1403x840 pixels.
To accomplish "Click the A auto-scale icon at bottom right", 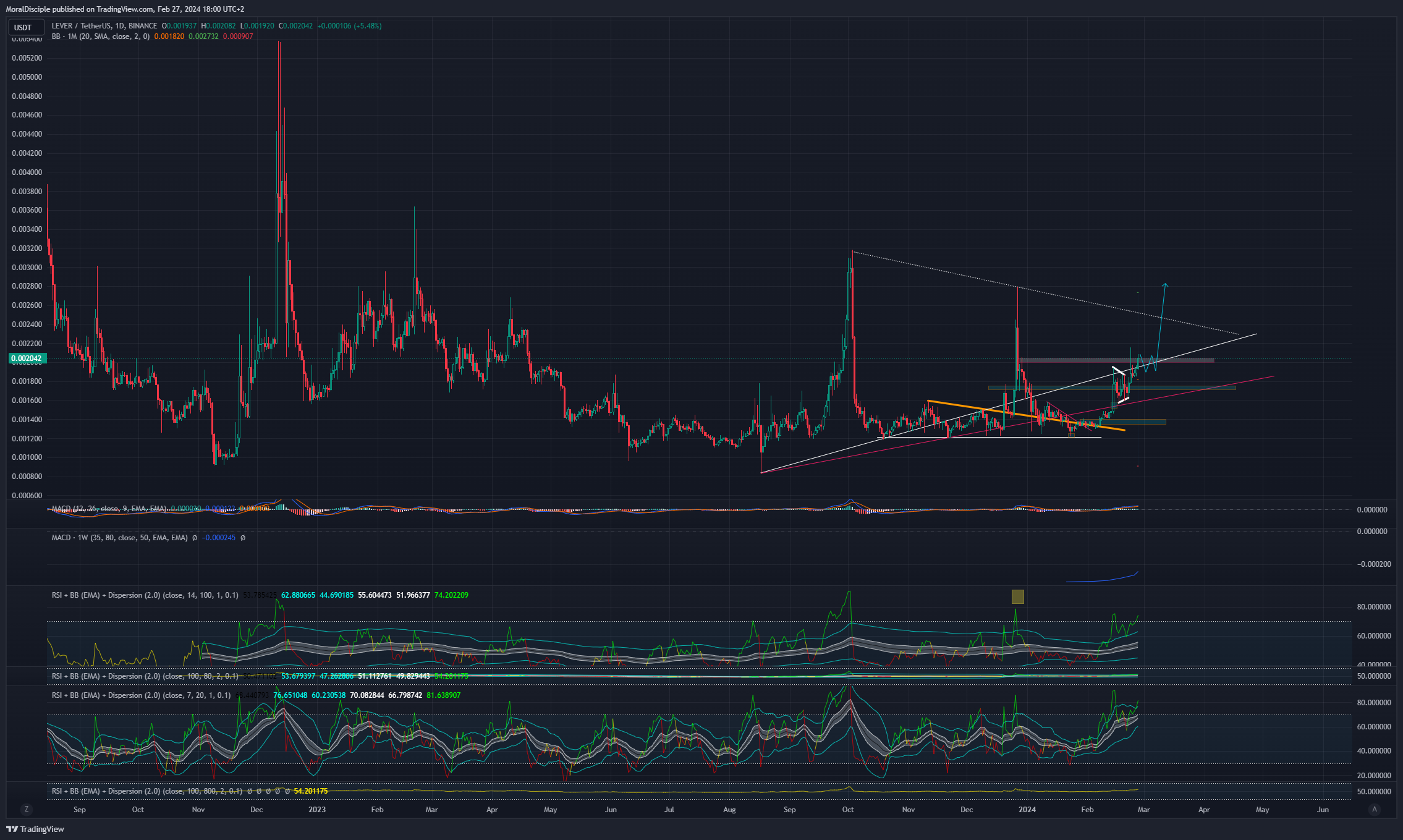I will pos(1375,809).
